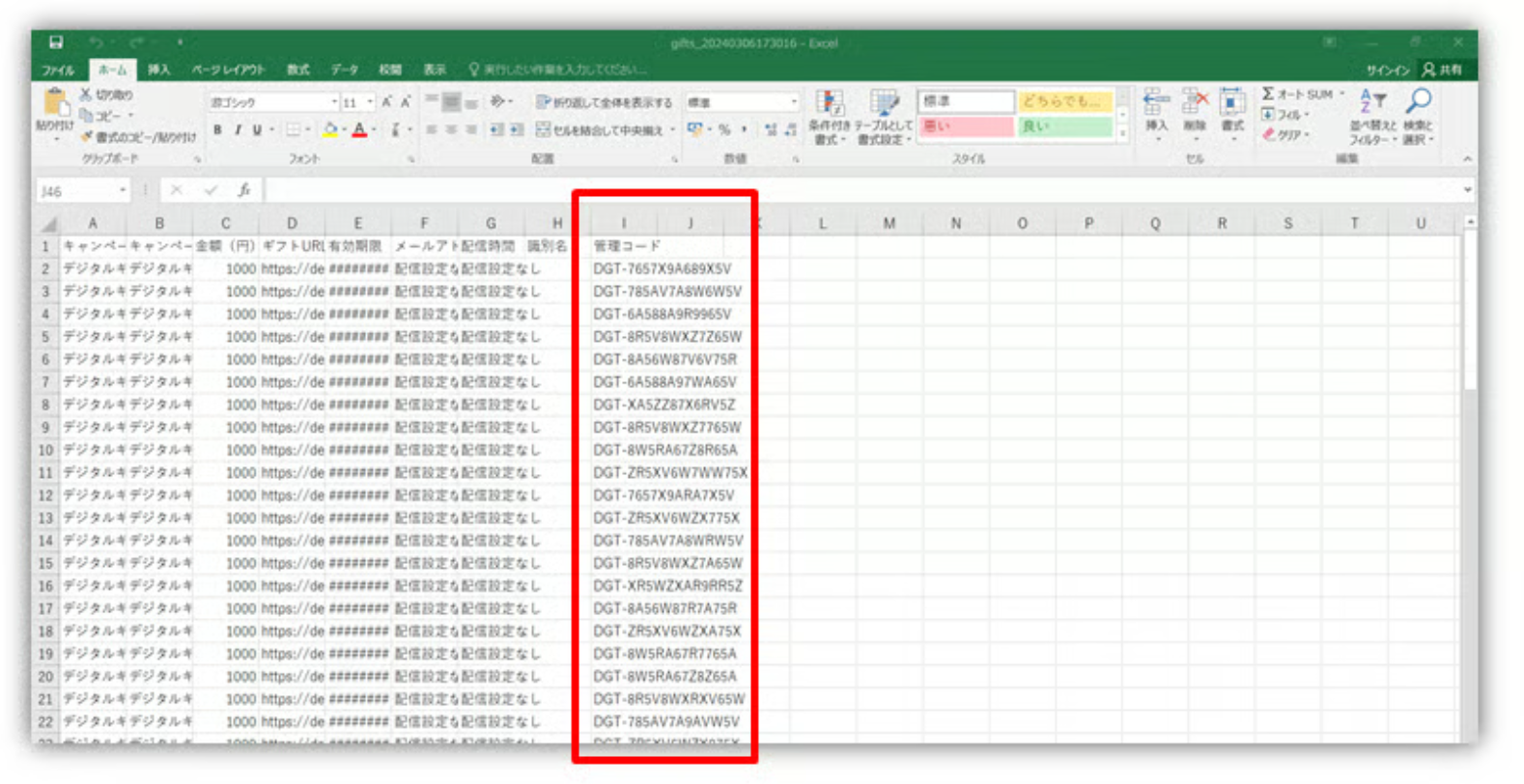Click the Wrap Text button
The width and height of the screenshot is (1524, 784).
(604, 102)
